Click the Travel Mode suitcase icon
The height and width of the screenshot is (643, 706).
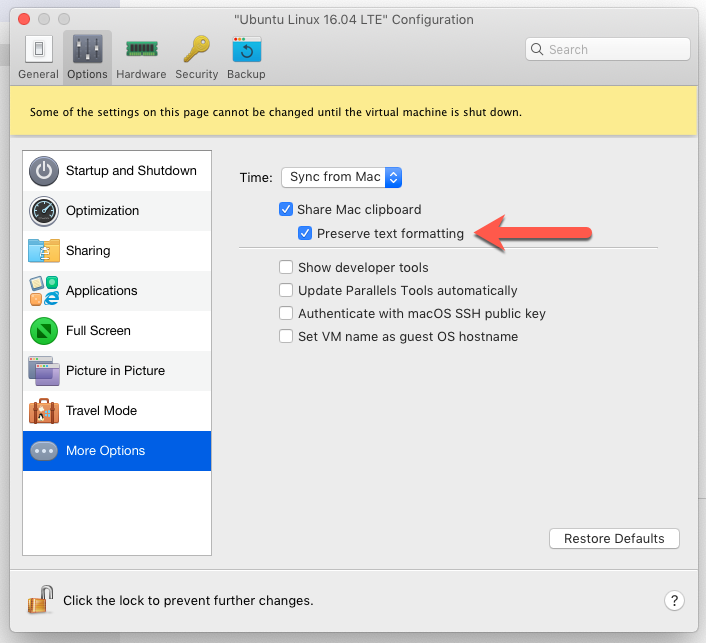44,411
